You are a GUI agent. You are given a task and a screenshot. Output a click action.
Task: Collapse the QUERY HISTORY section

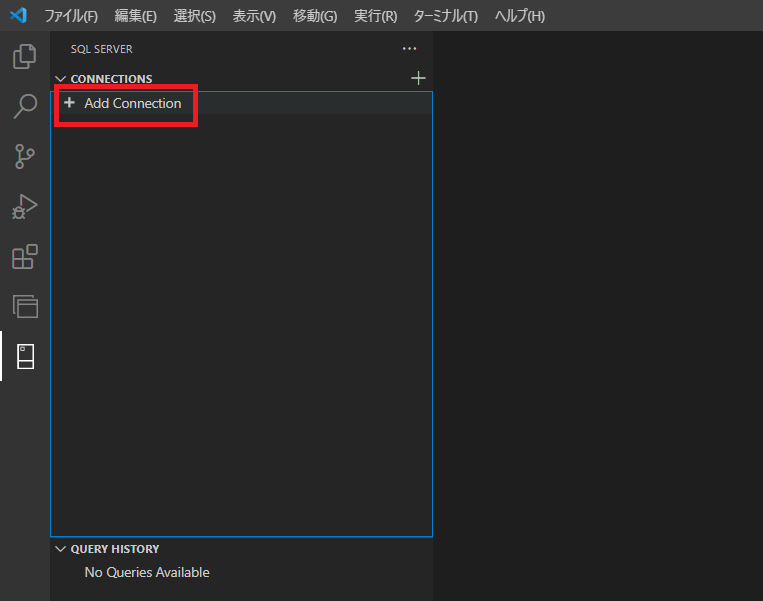[60, 549]
